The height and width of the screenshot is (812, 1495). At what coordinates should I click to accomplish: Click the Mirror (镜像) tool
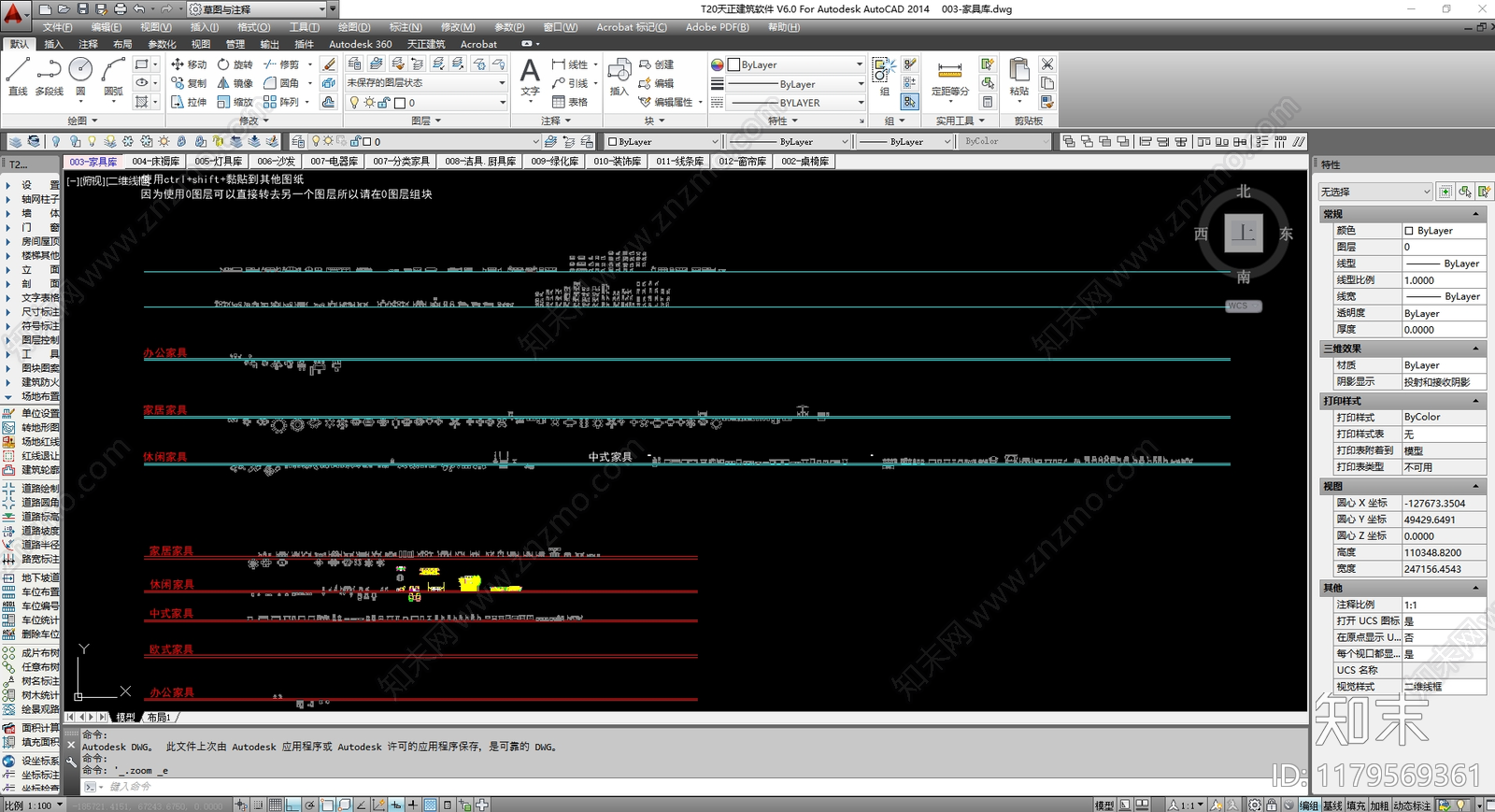click(x=235, y=83)
